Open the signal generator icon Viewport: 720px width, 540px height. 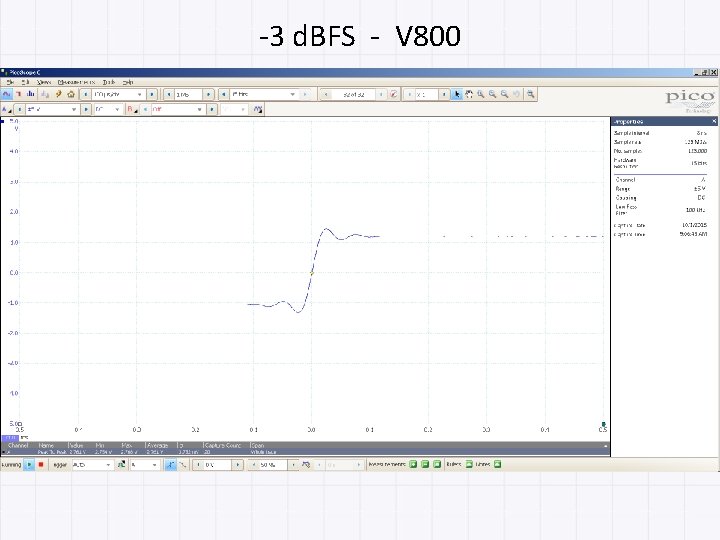45,94
